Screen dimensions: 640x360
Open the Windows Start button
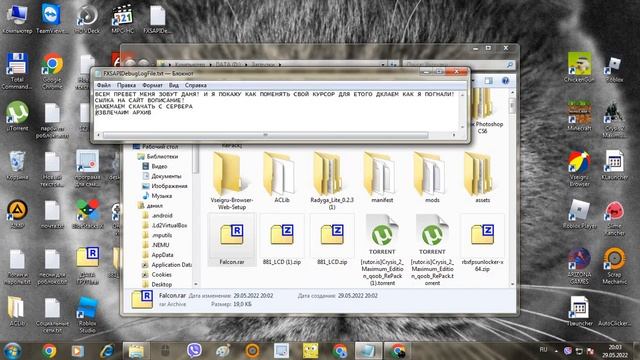(x=12, y=351)
